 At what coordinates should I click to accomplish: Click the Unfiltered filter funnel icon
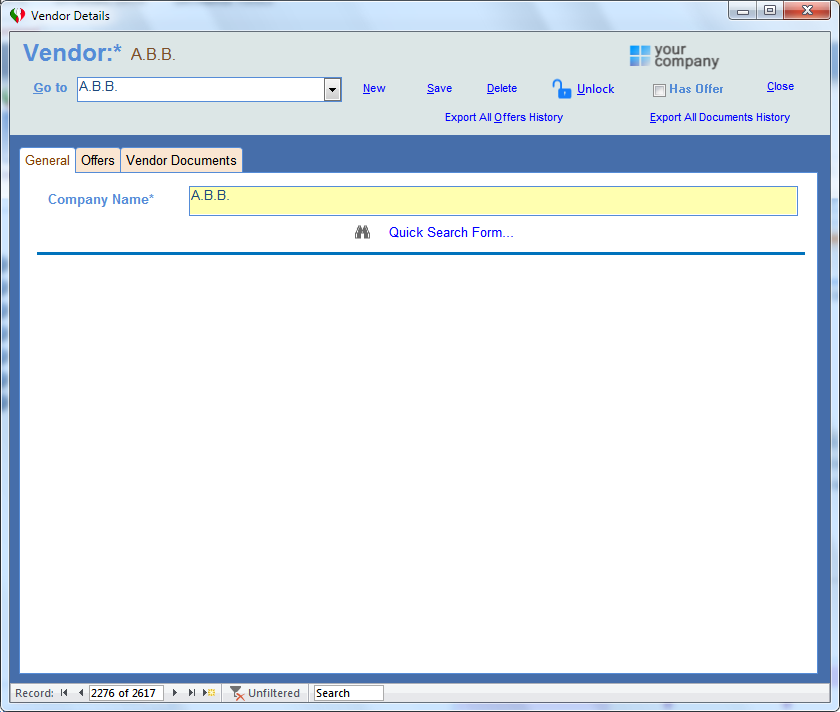pos(237,693)
